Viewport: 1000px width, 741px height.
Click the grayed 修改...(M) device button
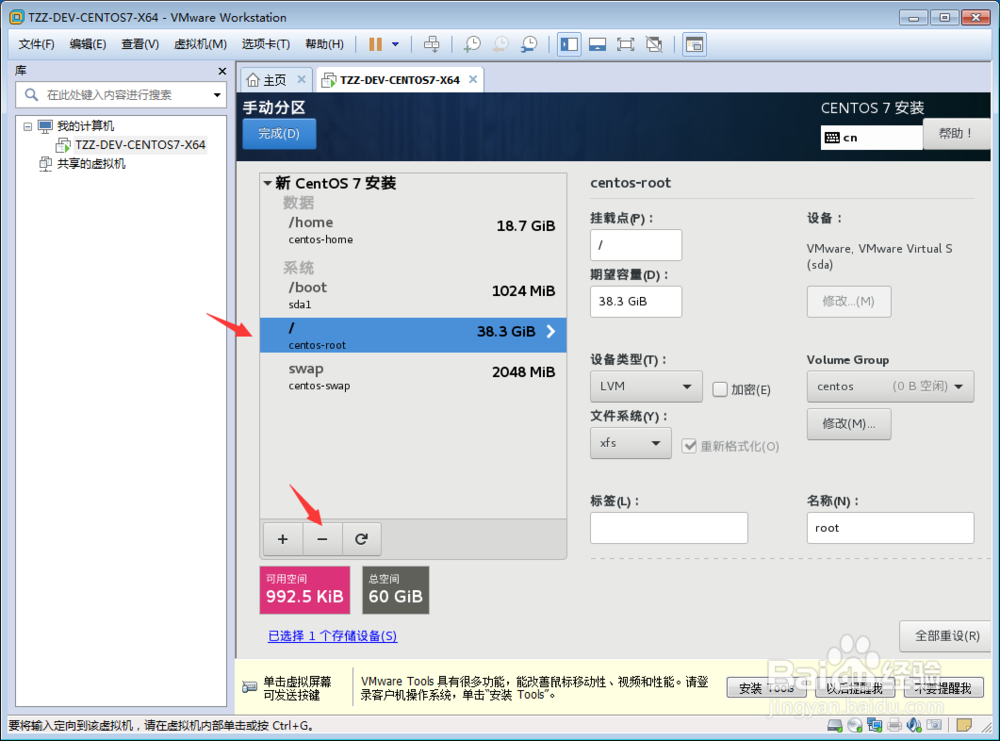[x=849, y=302]
